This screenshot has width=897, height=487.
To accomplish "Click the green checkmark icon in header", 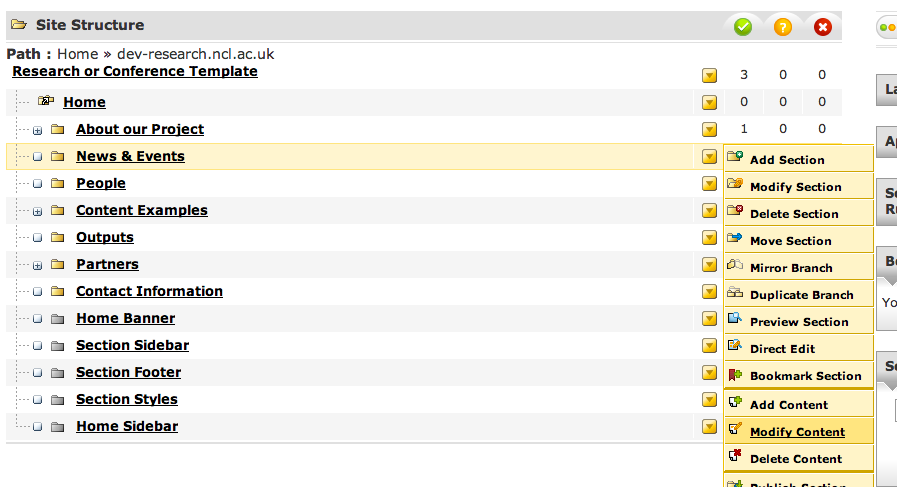I will (x=743, y=27).
